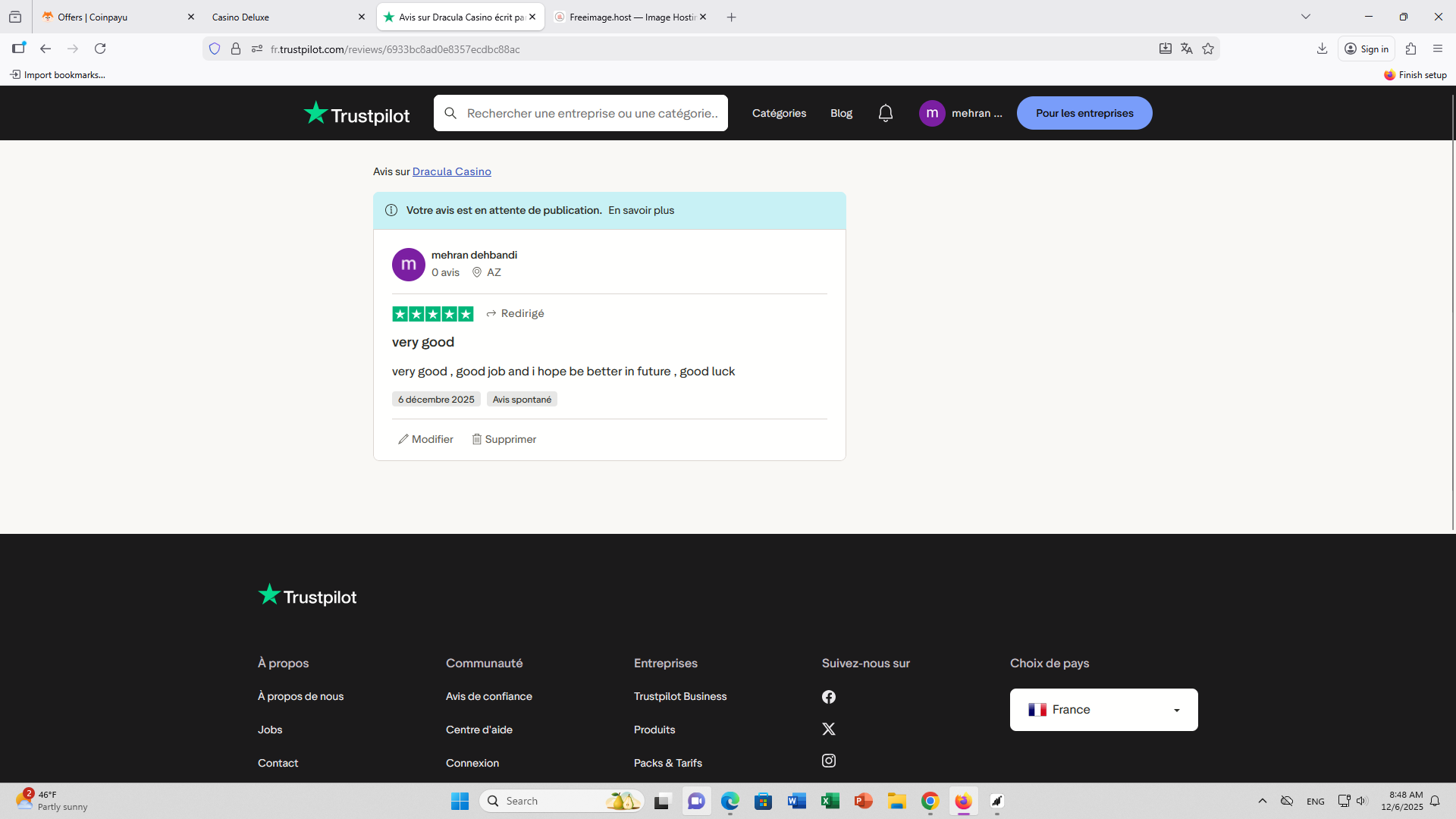Click Modifier to edit the review
Screen dimensions: 1456x819
click(425, 439)
